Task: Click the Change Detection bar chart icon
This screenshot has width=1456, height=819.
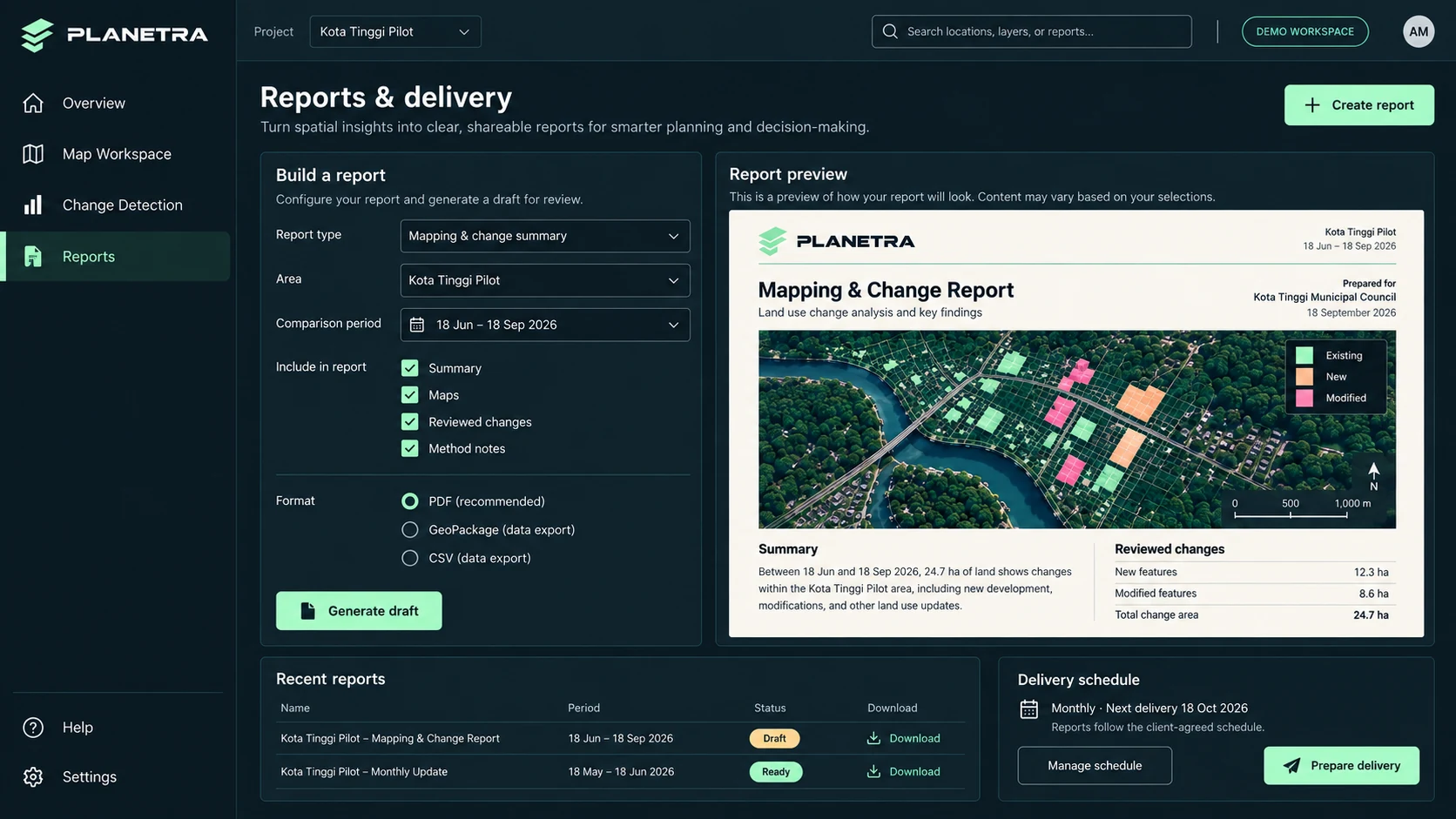Action: (33, 205)
